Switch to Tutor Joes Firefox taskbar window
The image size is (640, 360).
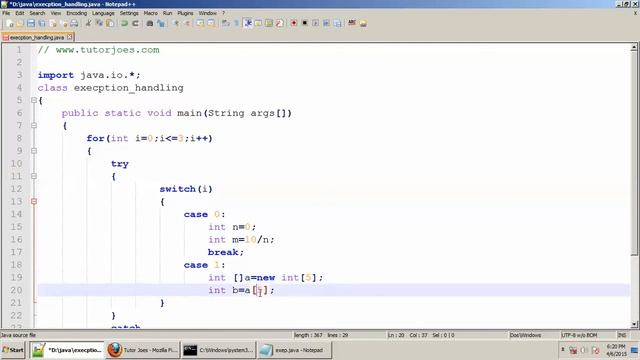coord(143,350)
